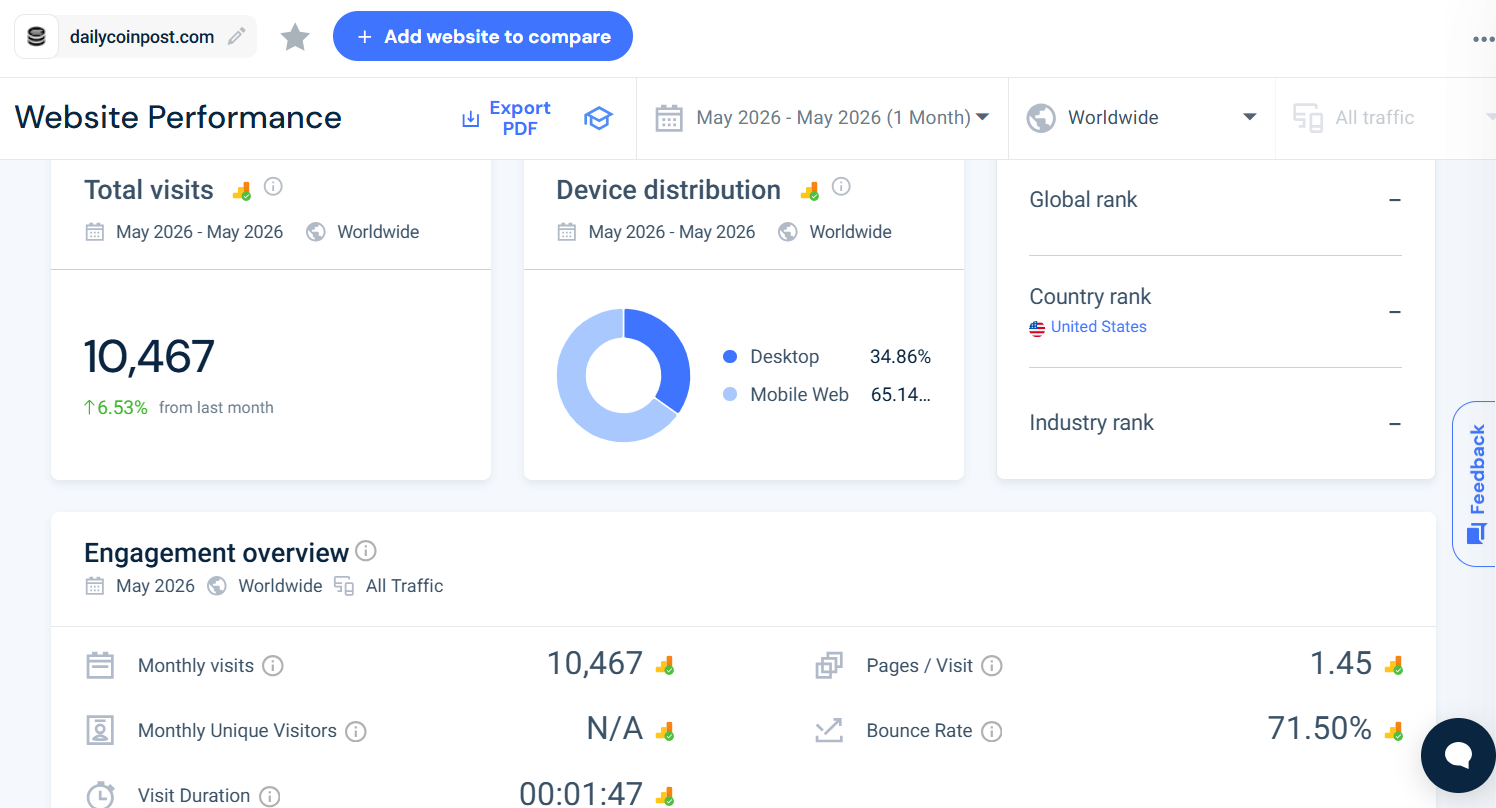
Task: Click the Google Analytics badge by Total visits
Action: [x=241, y=190]
